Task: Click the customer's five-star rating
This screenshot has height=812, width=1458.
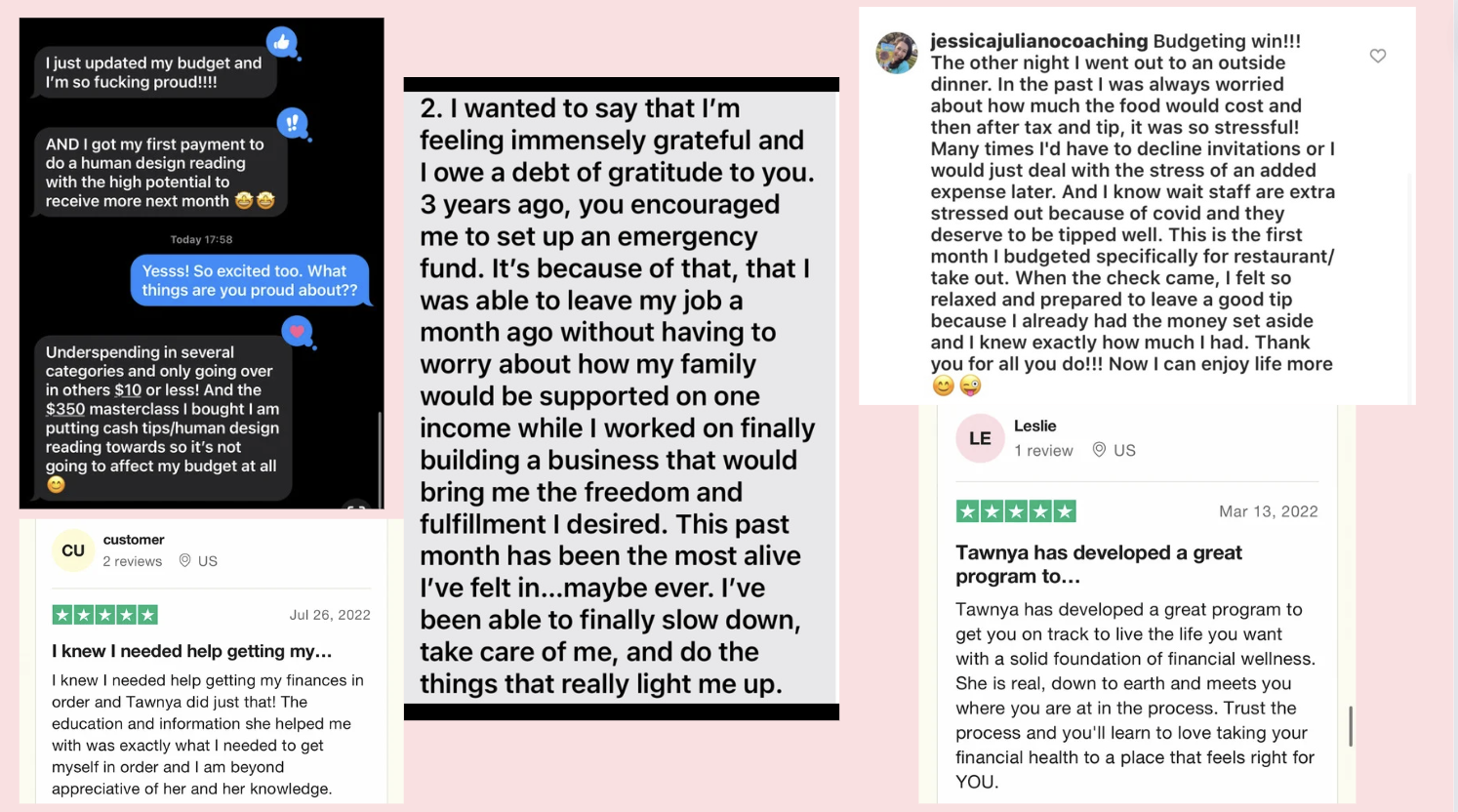Action: click(x=104, y=615)
